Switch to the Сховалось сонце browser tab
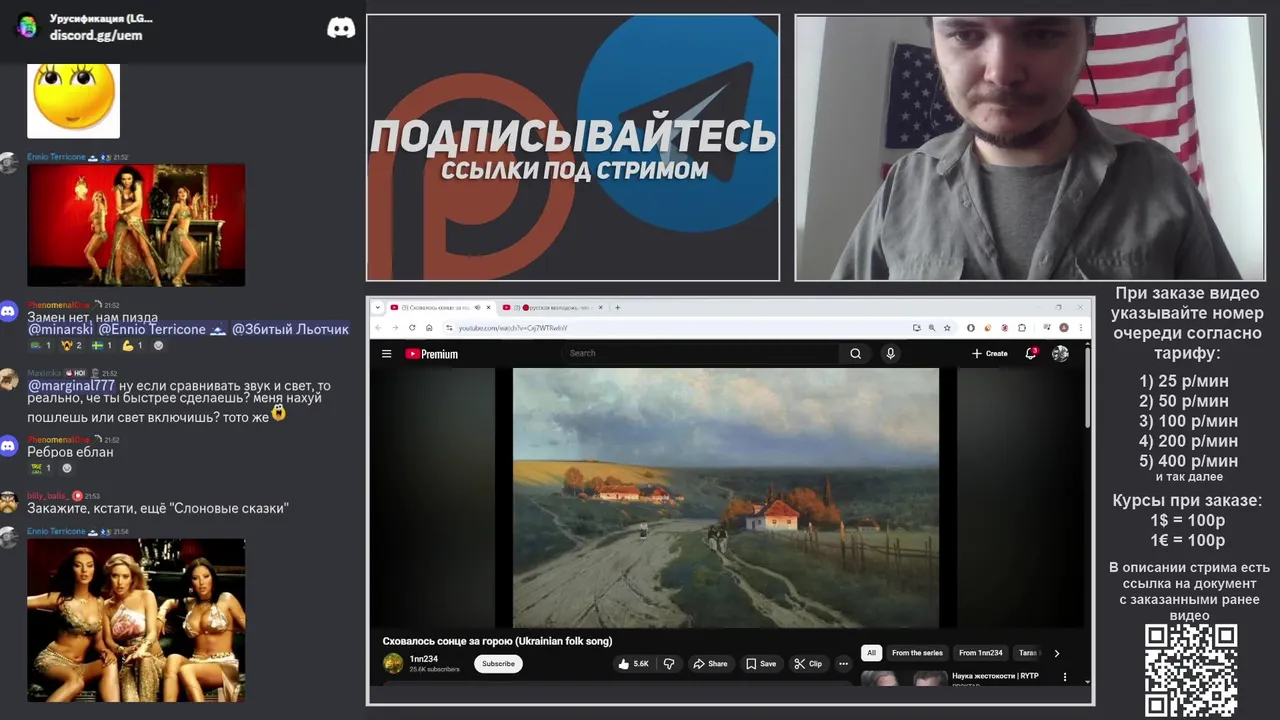 click(441, 307)
